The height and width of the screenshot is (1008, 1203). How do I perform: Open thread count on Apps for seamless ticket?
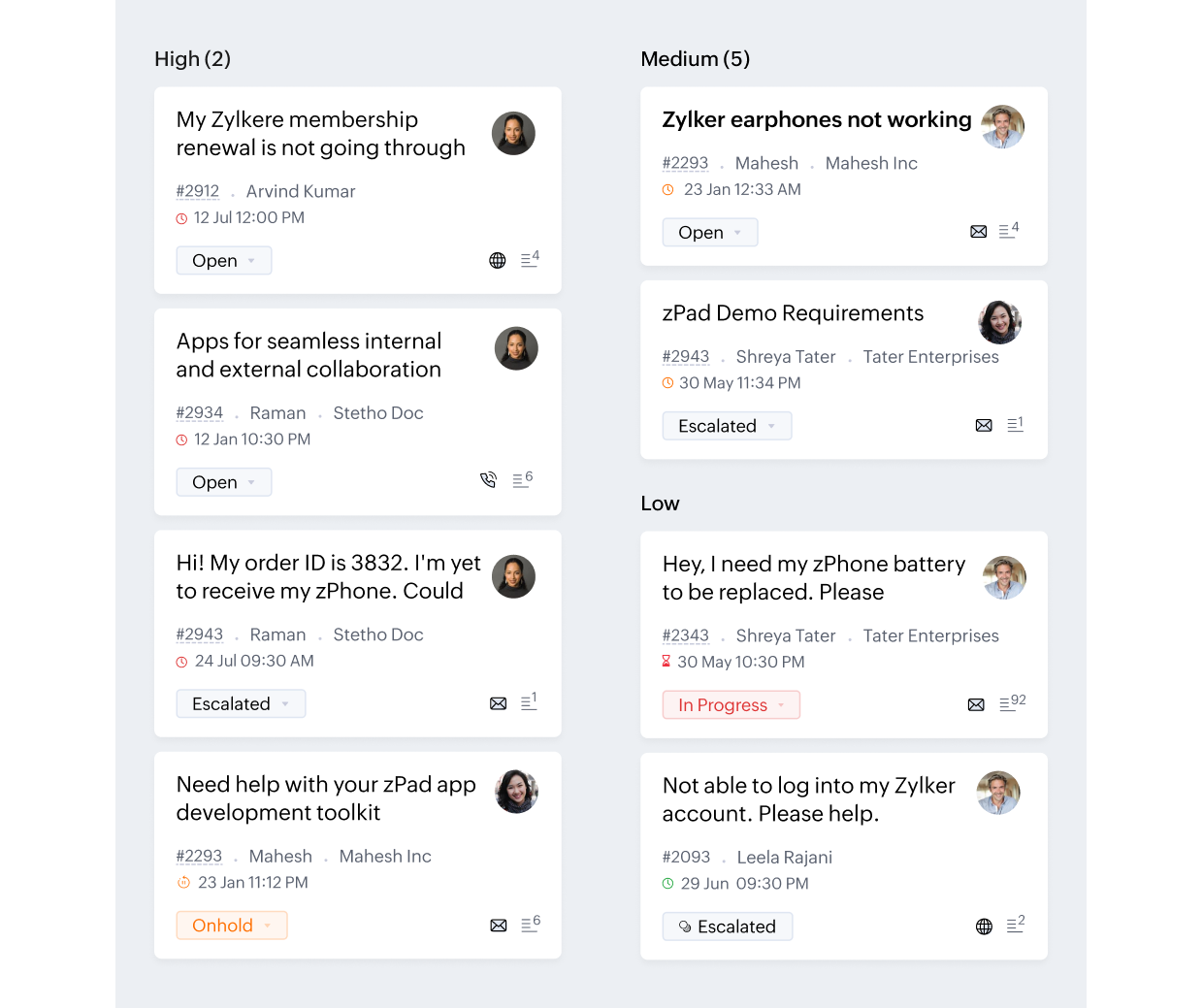[522, 479]
